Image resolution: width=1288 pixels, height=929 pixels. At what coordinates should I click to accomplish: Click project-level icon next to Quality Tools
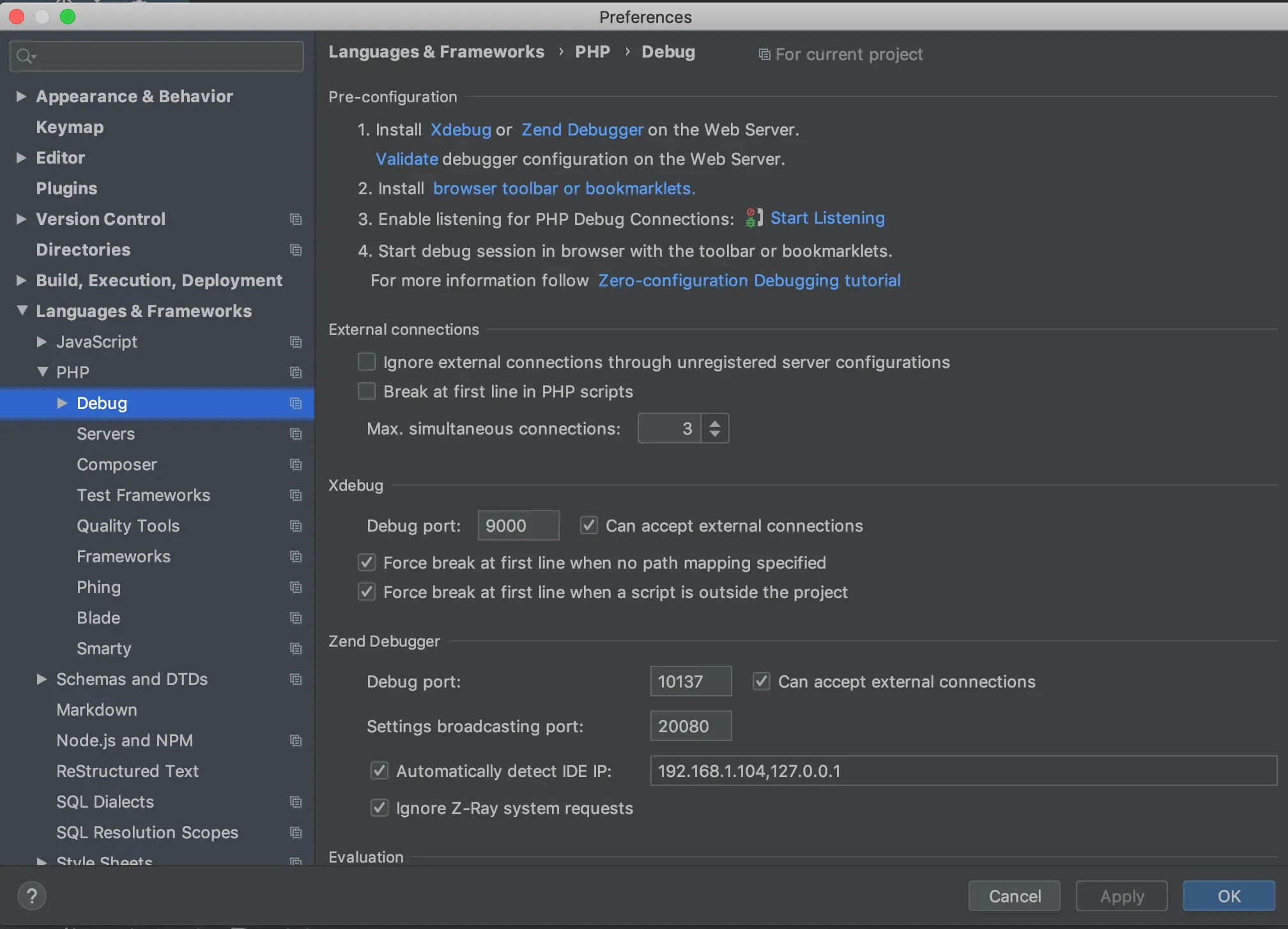295,526
